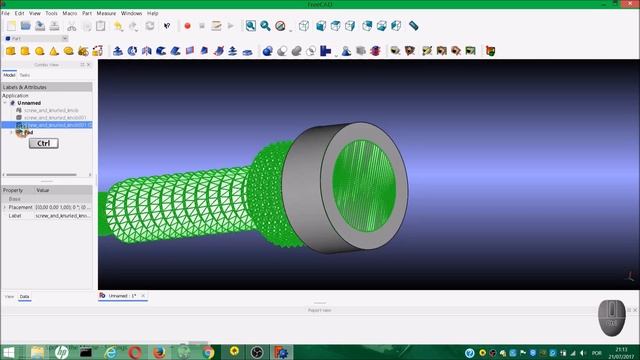Set front view
Image resolution: width=640 pixels, height=360 pixels.
coord(321,26)
